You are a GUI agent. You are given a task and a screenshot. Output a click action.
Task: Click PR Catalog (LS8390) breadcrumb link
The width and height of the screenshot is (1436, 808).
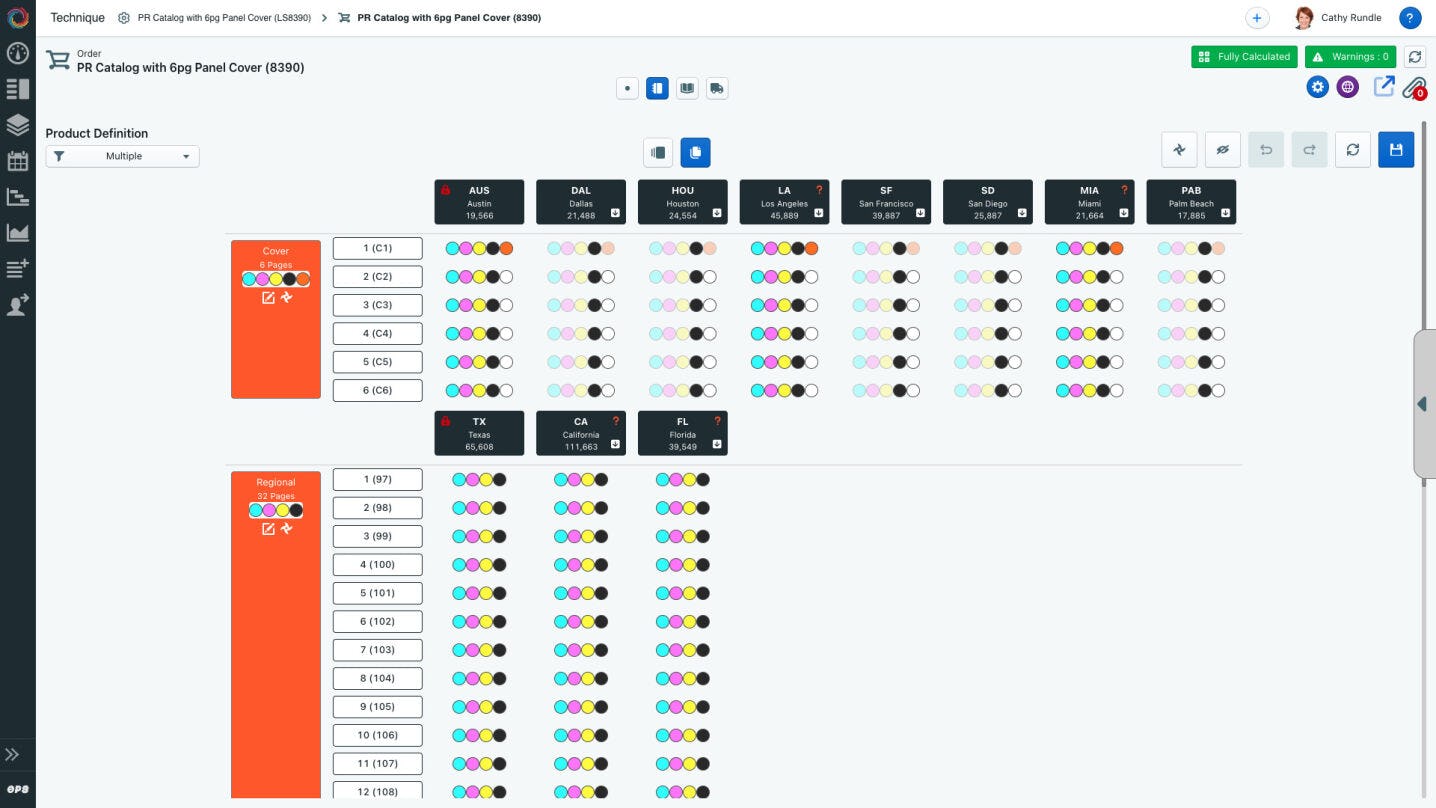click(226, 18)
